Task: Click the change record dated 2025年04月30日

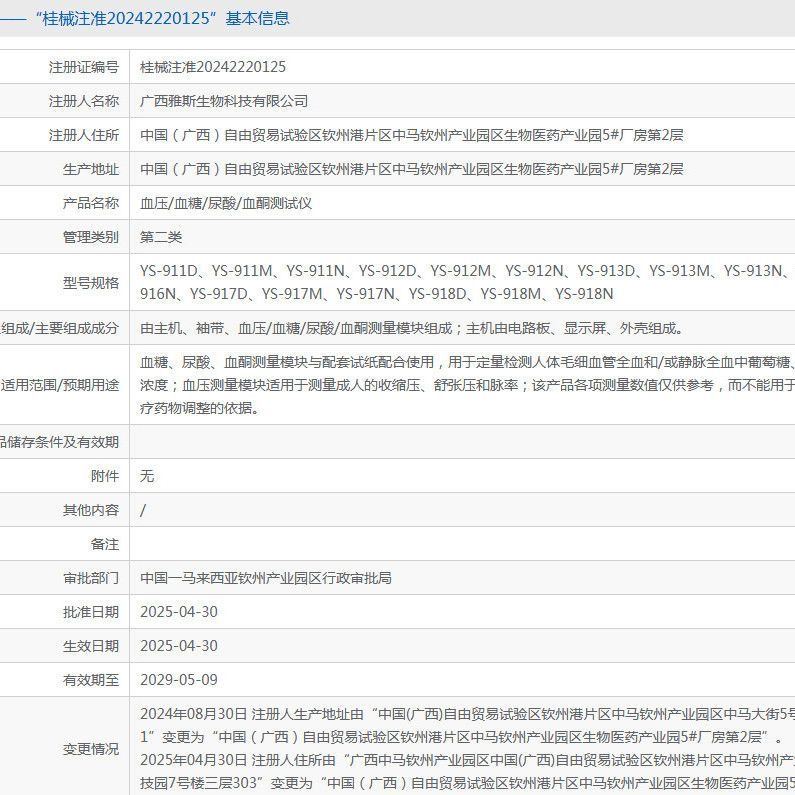Action: point(467,760)
